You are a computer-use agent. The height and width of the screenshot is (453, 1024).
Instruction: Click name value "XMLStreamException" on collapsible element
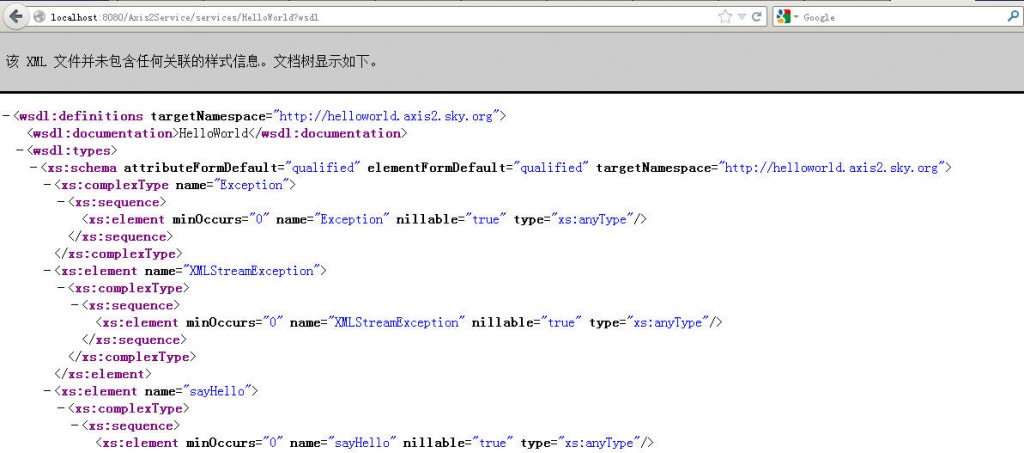tap(251, 271)
